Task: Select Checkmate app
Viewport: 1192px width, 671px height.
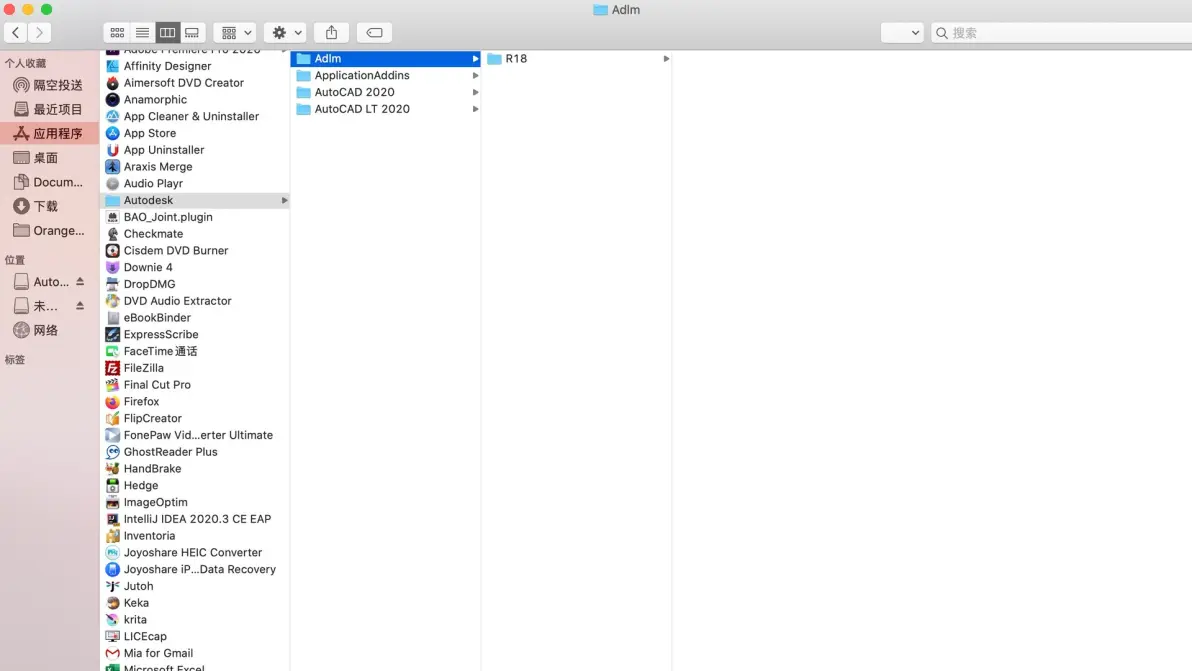Action: point(195,234)
